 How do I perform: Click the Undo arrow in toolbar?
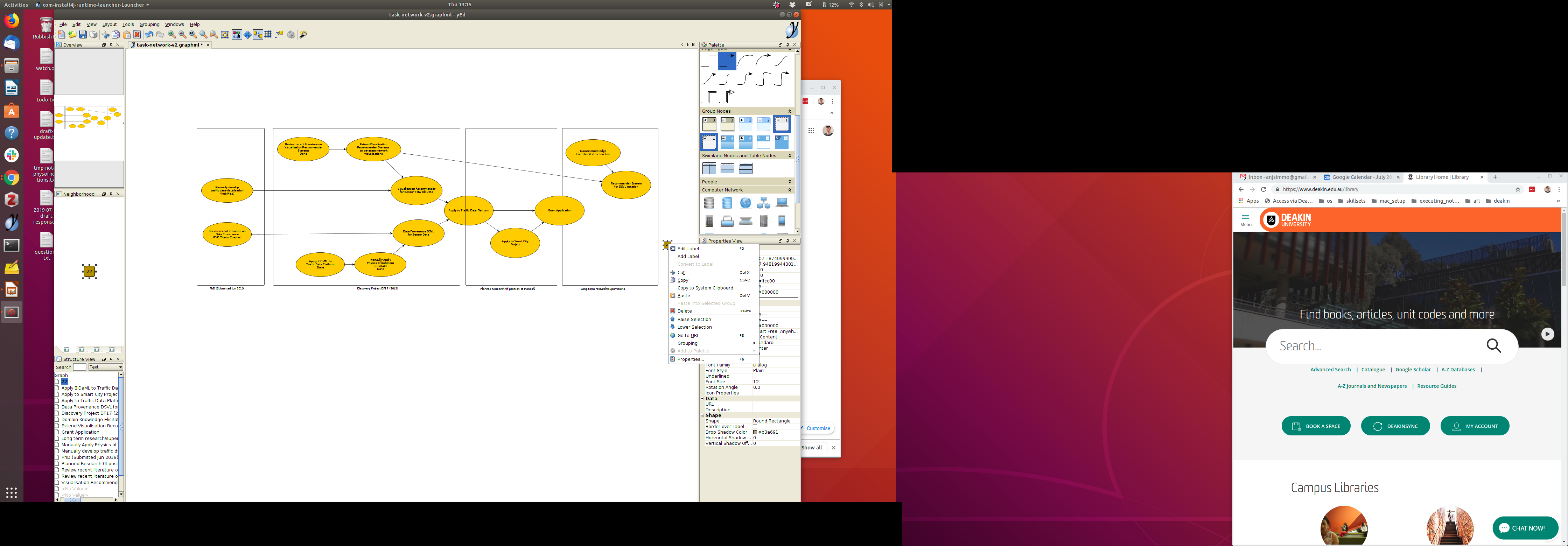(x=149, y=35)
